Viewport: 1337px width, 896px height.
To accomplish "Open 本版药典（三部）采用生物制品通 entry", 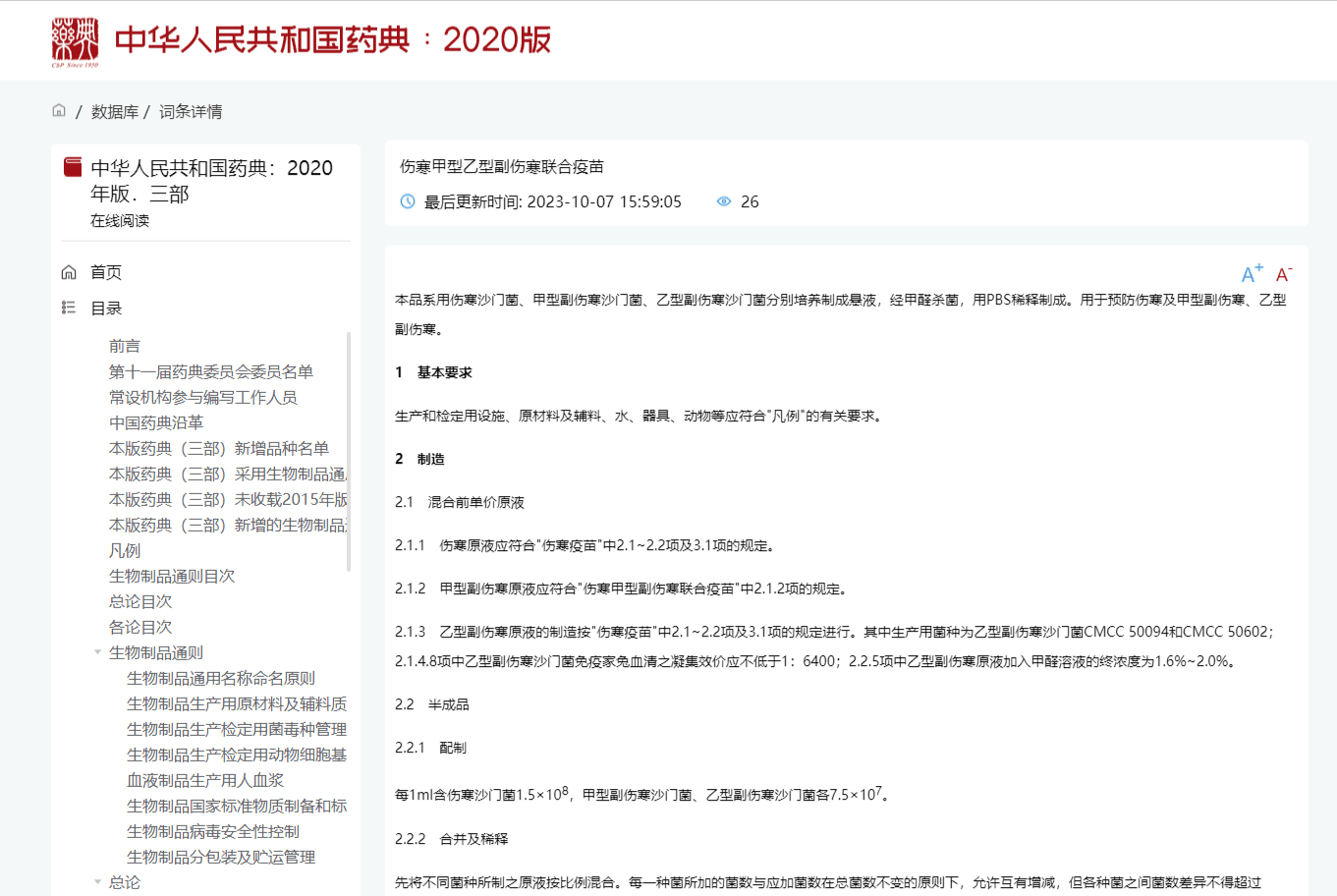I will click(228, 474).
